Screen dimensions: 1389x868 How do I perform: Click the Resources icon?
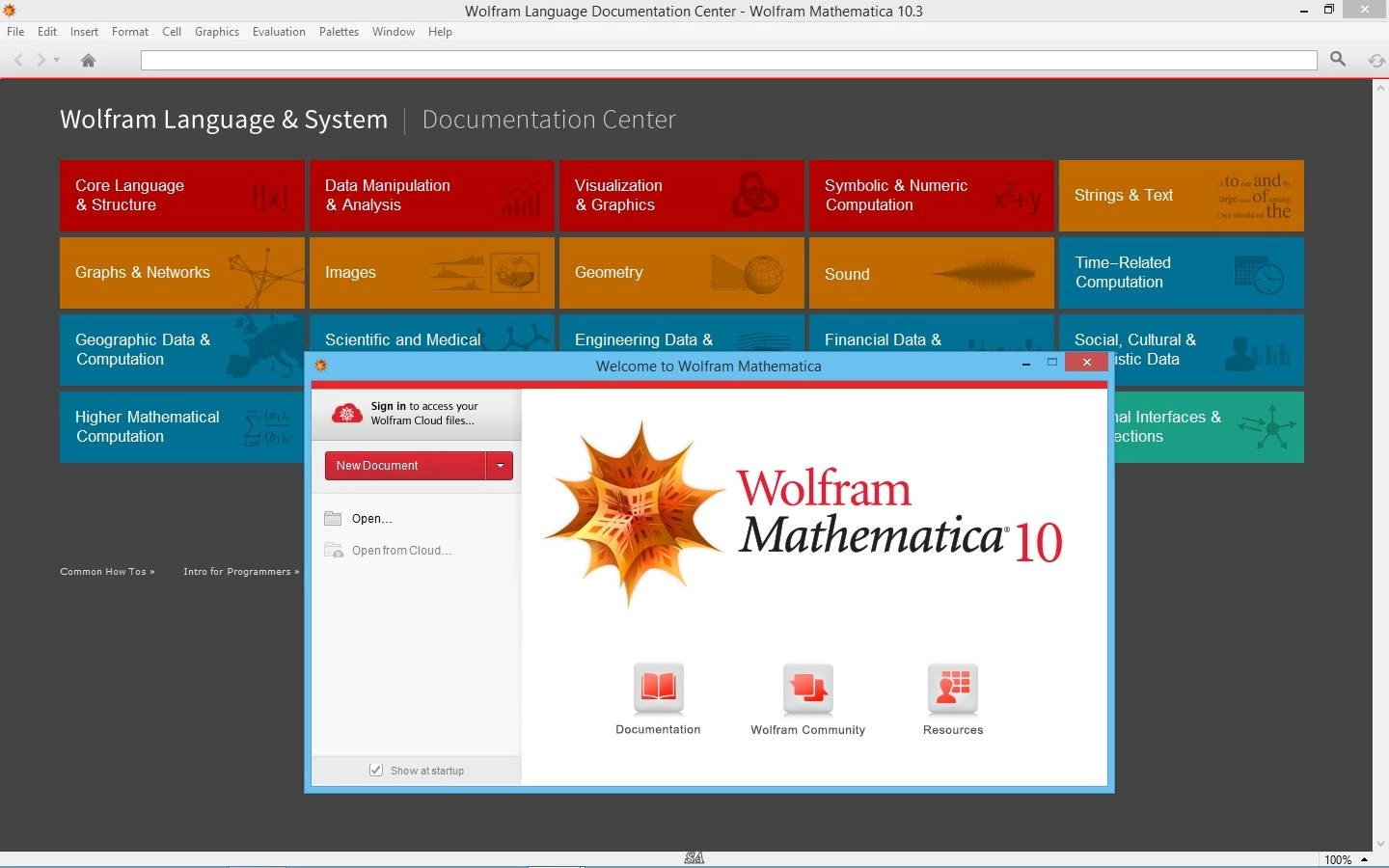click(x=953, y=688)
